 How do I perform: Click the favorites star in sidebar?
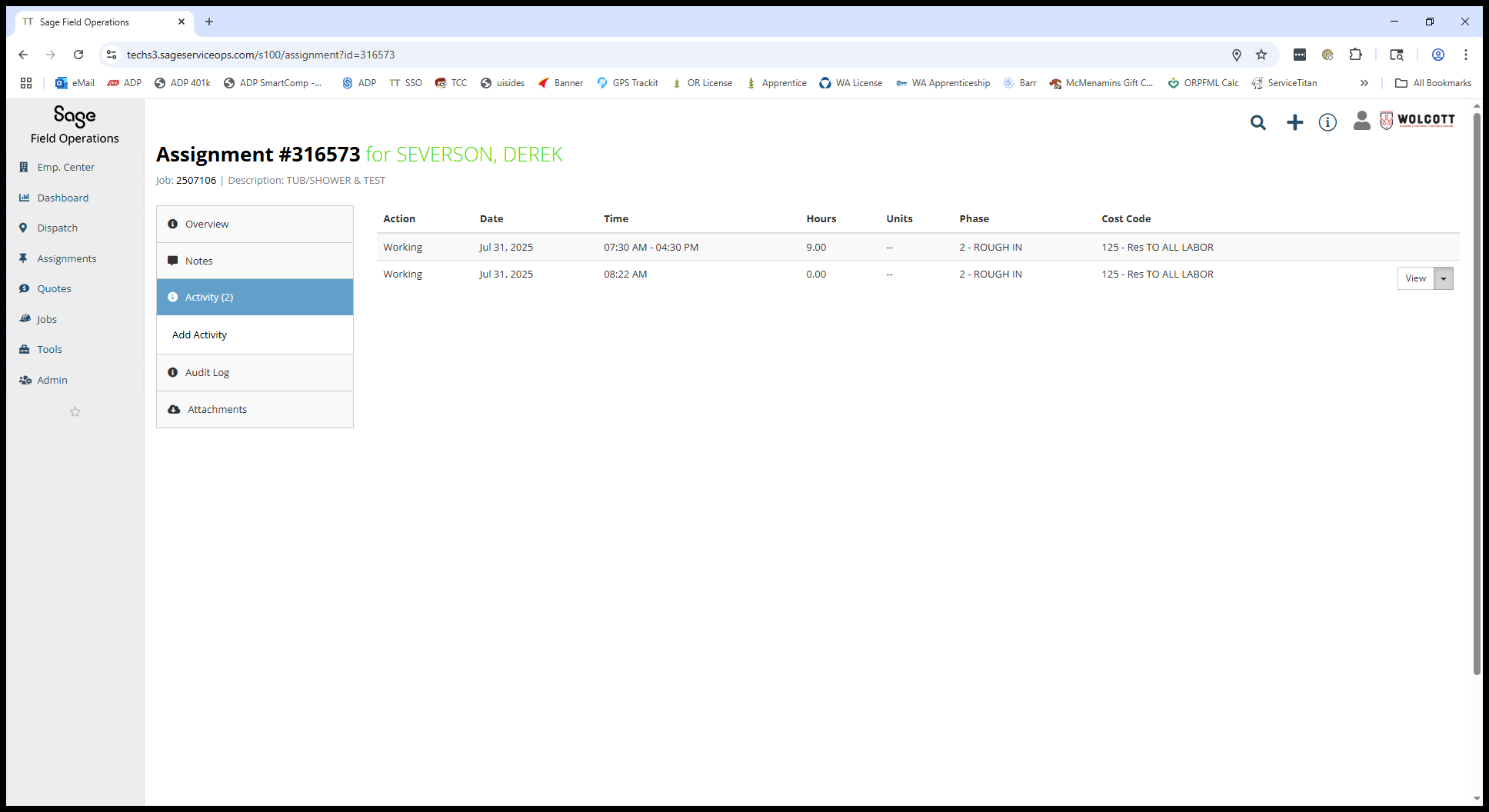(x=75, y=411)
